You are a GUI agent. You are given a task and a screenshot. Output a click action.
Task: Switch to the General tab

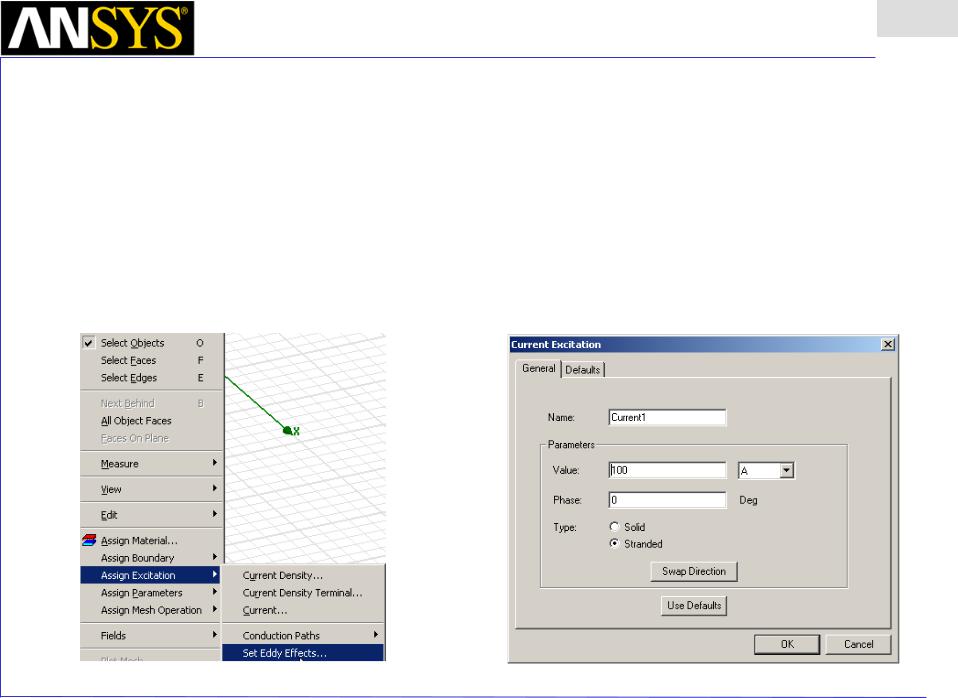coord(538,369)
